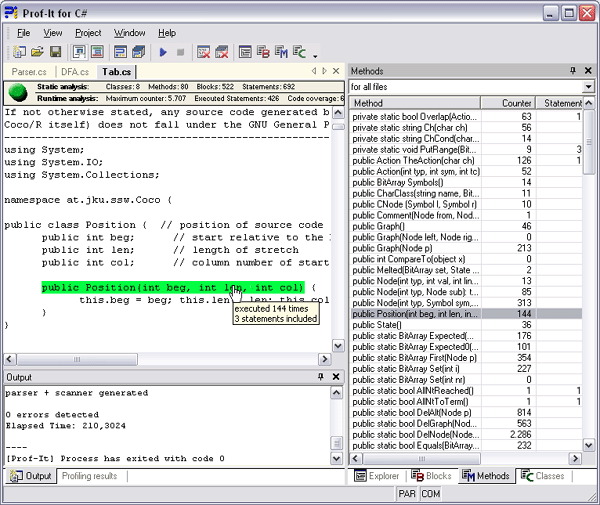
Task: Open the File menu
Action: point(23,33)
